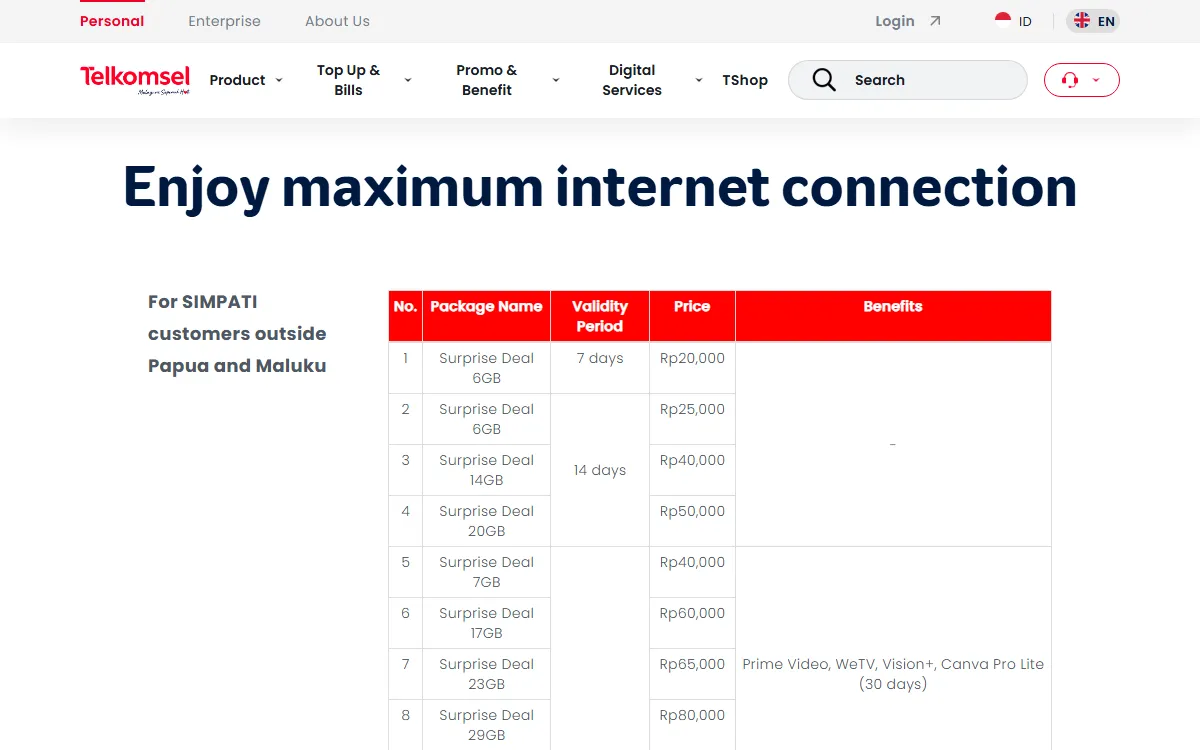The image size is (1200, 750).
Task: Switch to the Enterprise tab
Action: tap(224, 21)
